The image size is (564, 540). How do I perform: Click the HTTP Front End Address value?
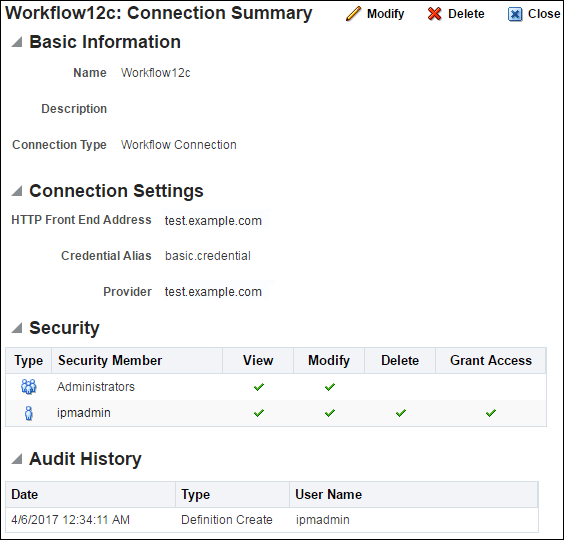coord(213,221)
